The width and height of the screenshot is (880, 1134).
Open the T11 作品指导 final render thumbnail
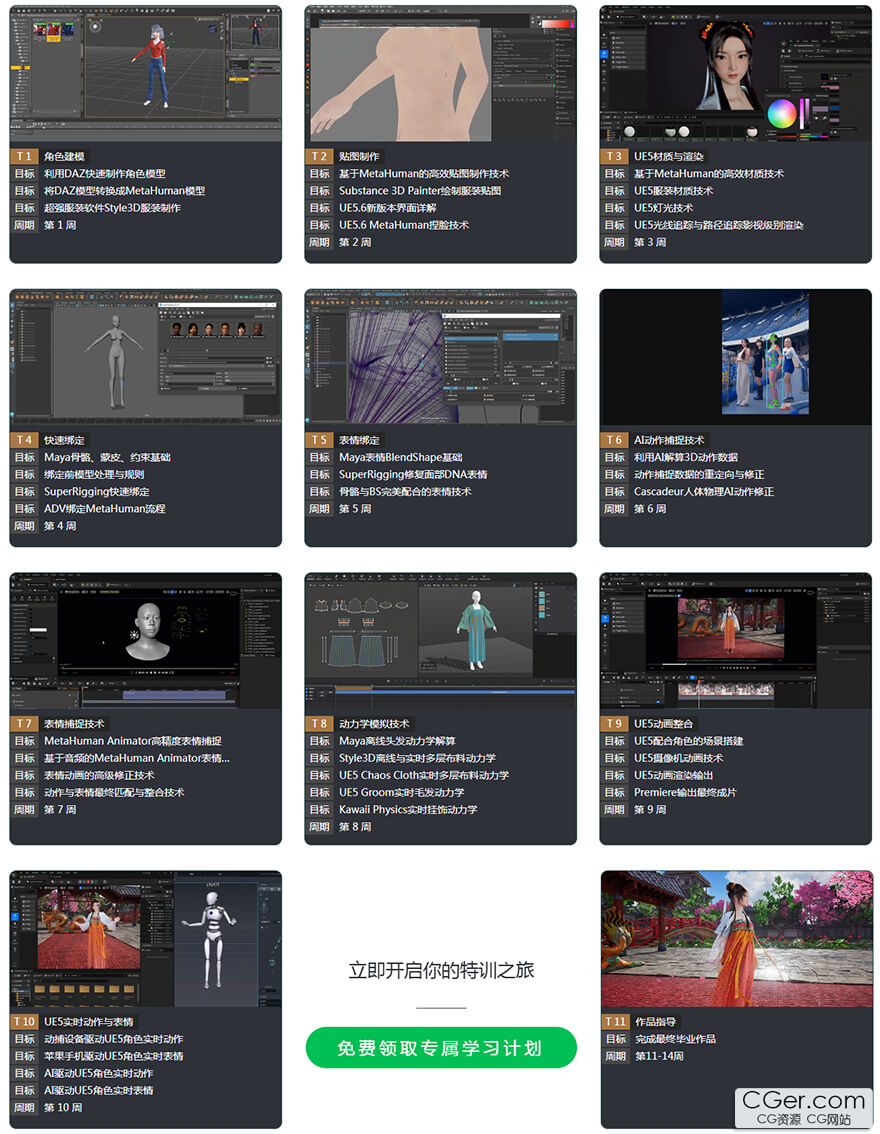tap(737, 938)
